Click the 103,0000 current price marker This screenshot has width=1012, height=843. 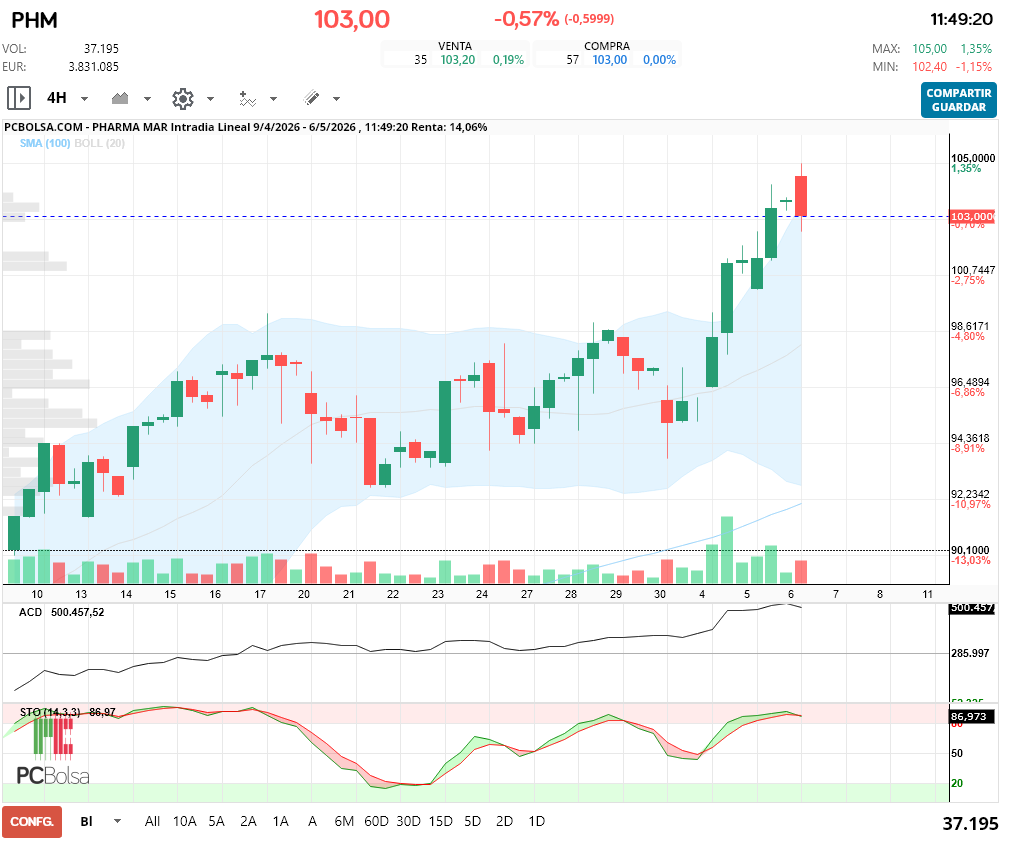click(972, 217)
